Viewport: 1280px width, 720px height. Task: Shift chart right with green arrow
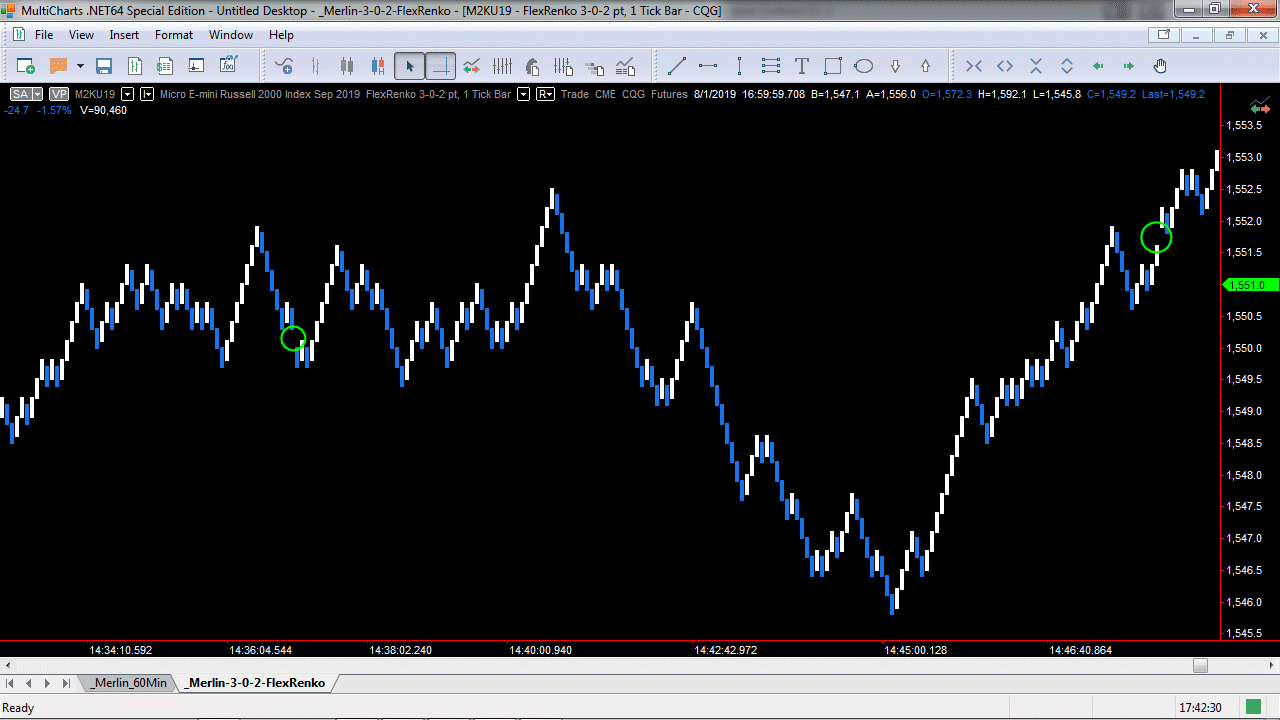click(1129, 67)
